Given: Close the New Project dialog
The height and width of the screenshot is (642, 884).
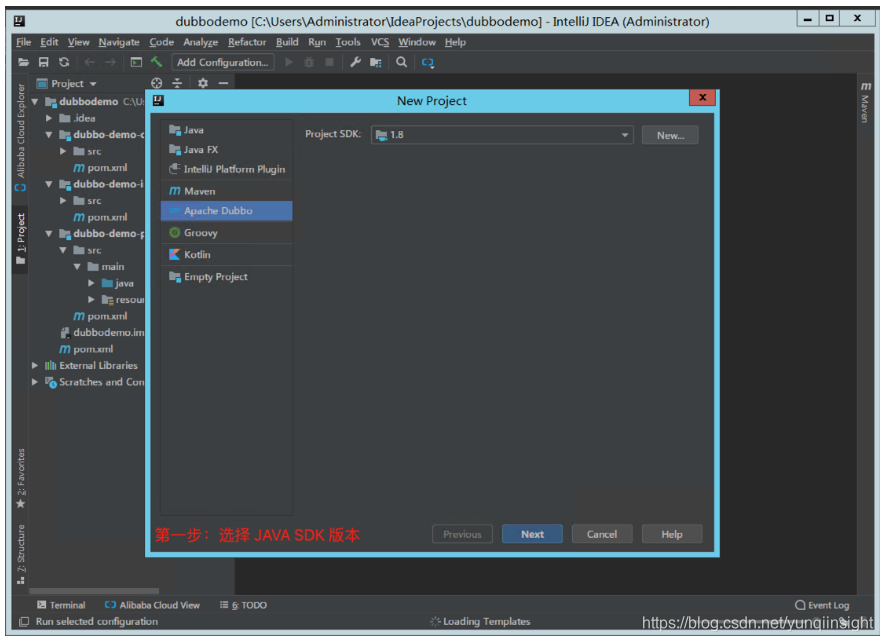Looking at the screenshot, I should (702, 98).
